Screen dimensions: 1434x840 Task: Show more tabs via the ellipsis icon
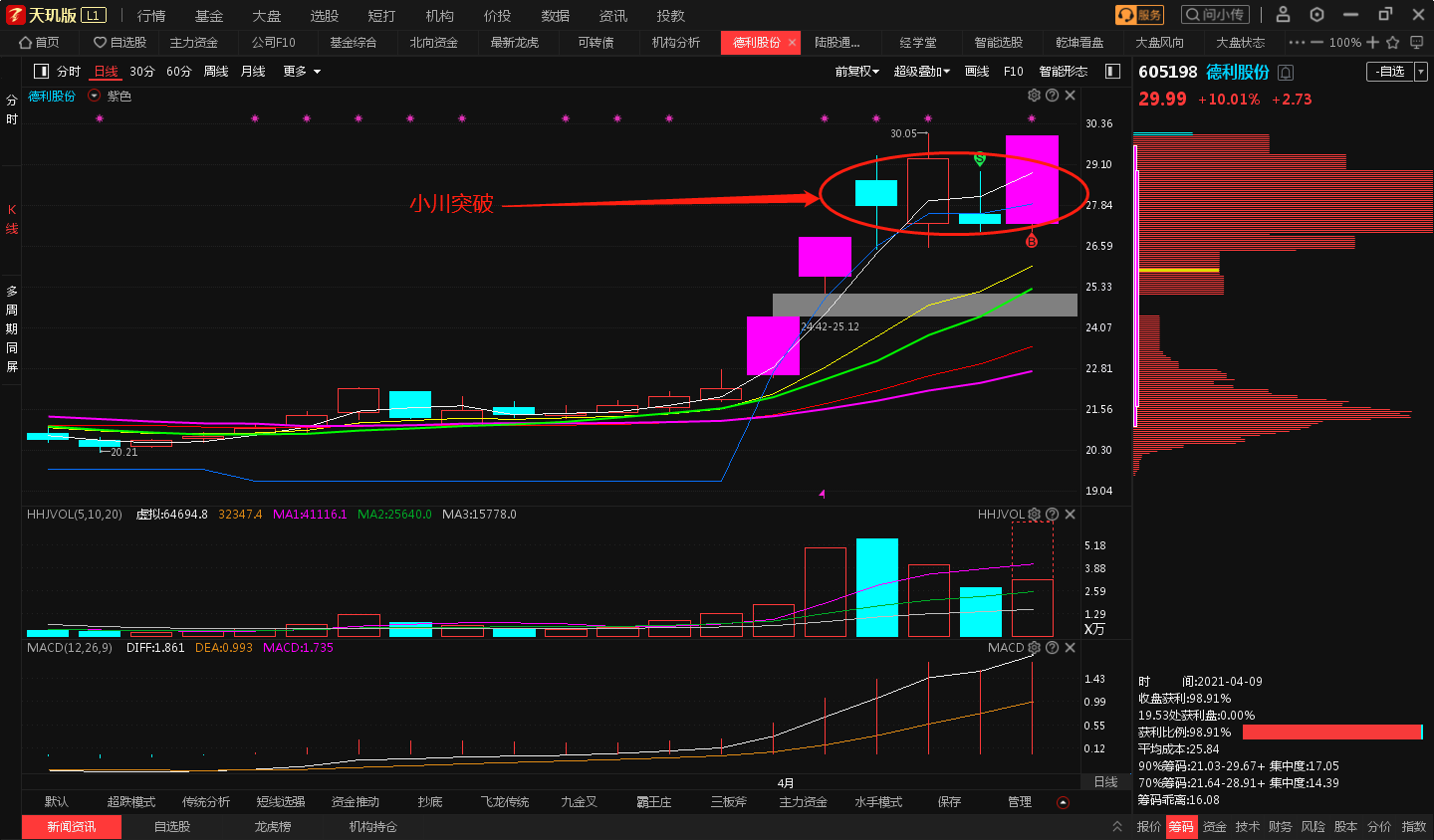point(1296,43)
